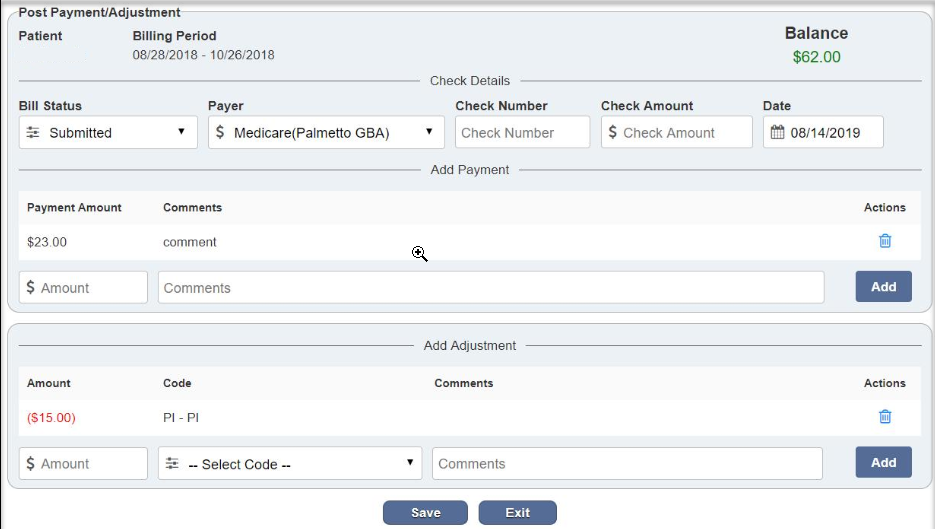Screen dimensions: 935x529
Task: Open the Bill Status dropdown showing Submitted
Action: pos(108,132)
